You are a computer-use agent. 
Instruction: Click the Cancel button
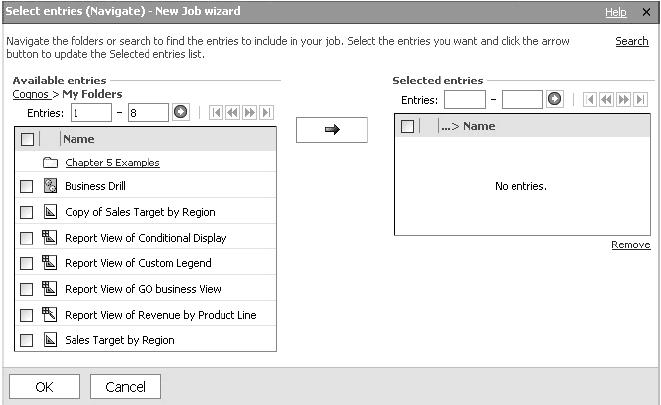pyautogui.click(x=125, y=386)
